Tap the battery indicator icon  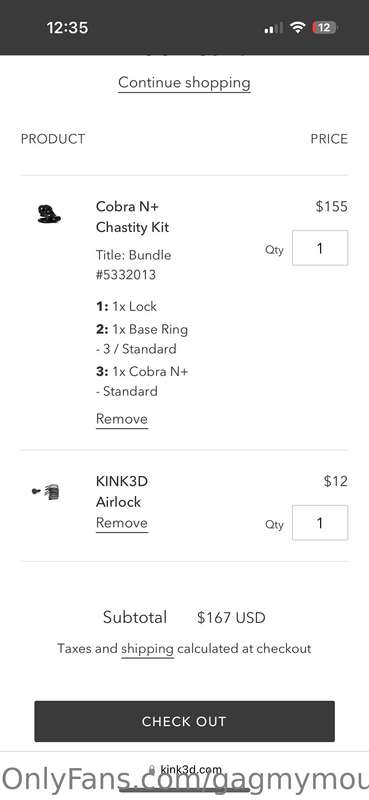[325, 28]
